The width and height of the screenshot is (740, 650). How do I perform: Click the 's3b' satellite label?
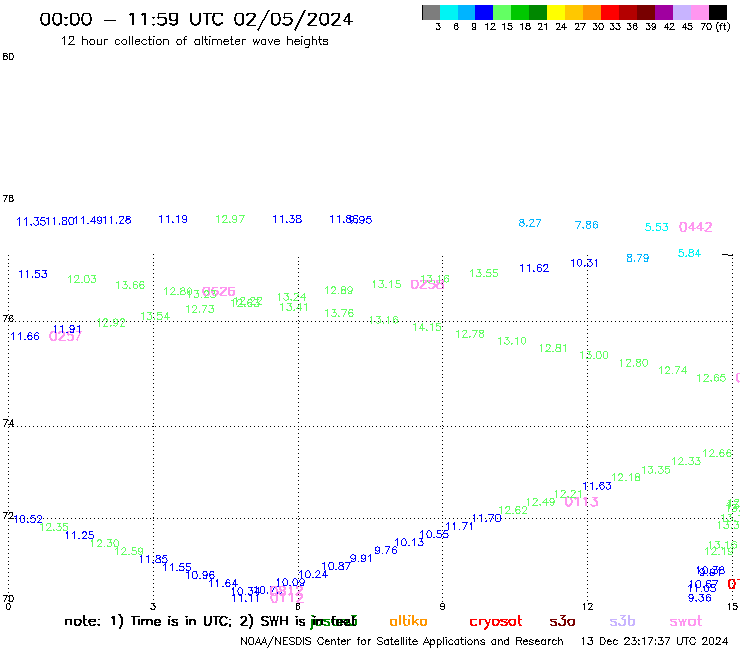point(622,621)
